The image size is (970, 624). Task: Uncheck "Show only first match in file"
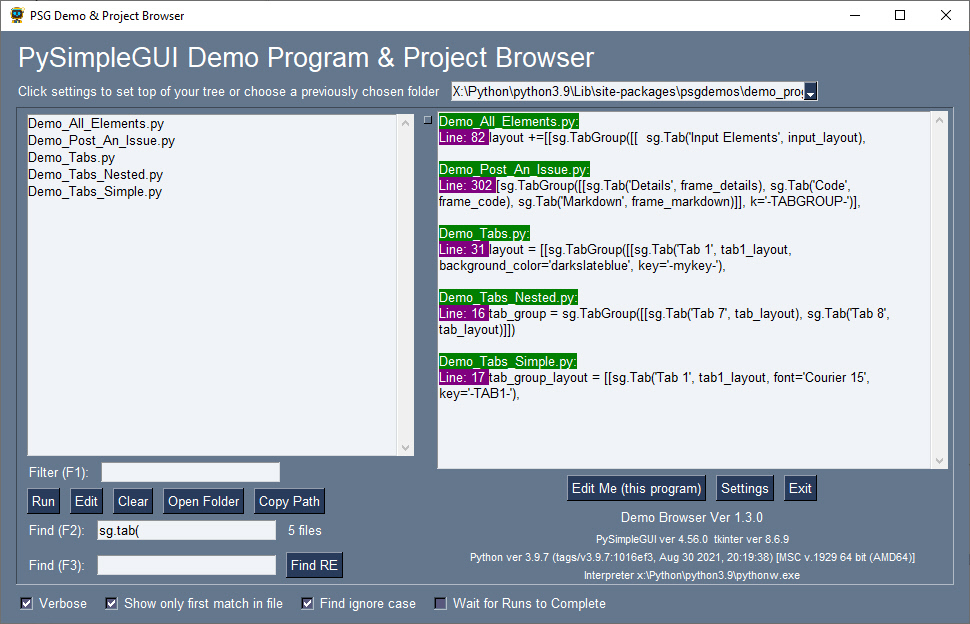(110, 603)
